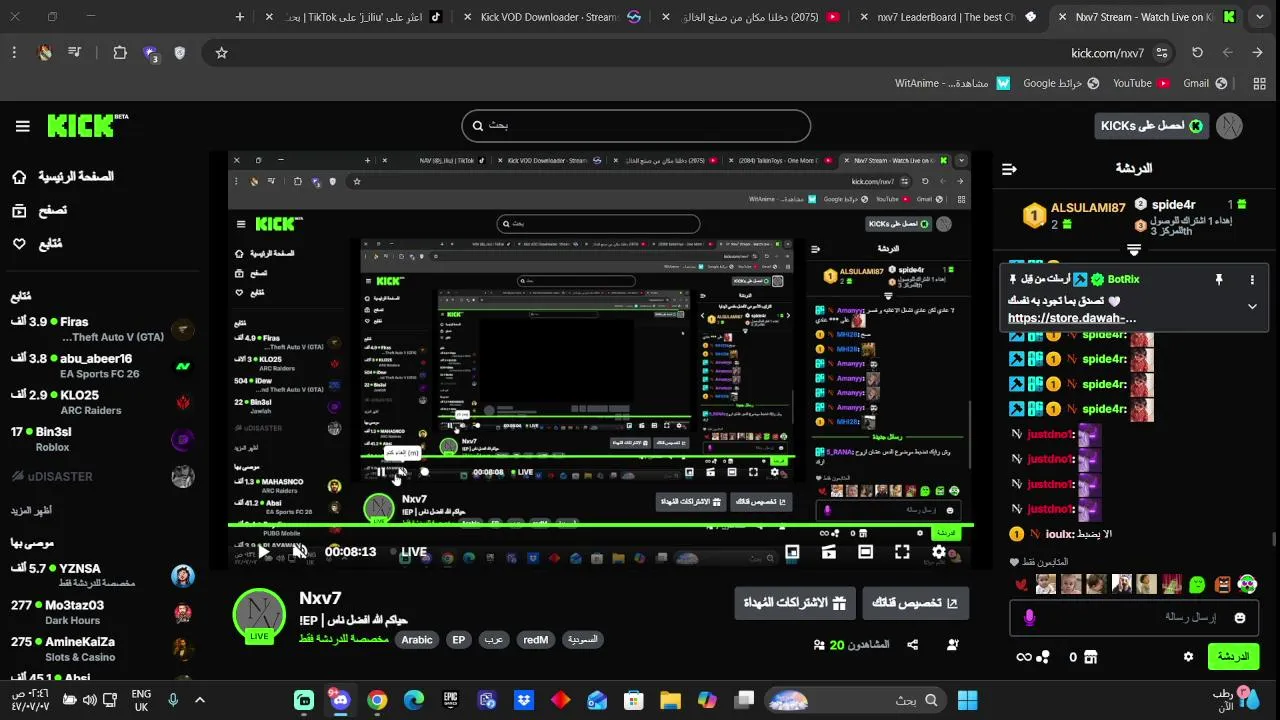This screenshot has height=720, width=1280.
Task: Open player settings gear icon
Action: click(x=938, y=552)
